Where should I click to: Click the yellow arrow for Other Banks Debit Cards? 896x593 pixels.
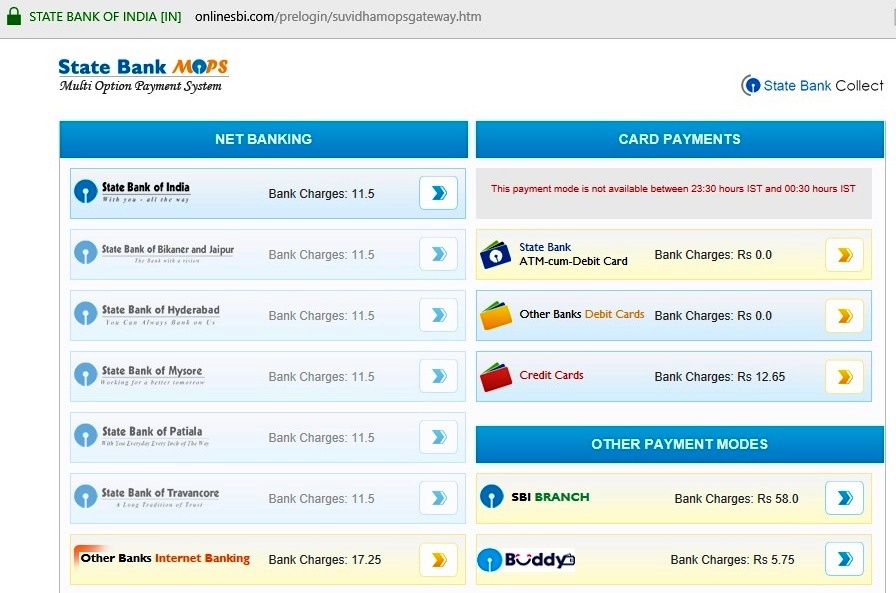click(x=845, y=316)
